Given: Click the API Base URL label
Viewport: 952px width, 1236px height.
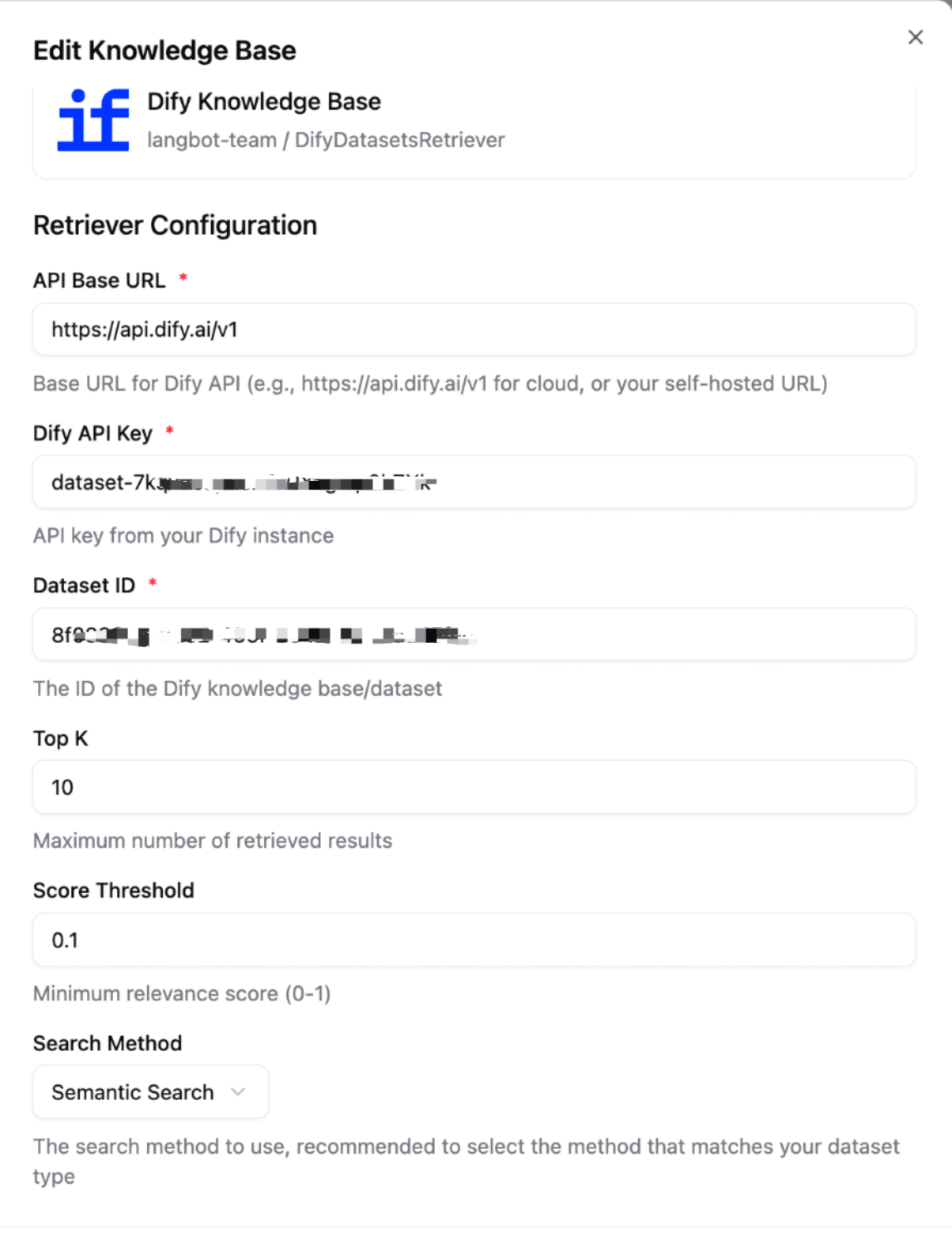Looking at the screenshot, I should pyautogui.click(x=99, y=281).
